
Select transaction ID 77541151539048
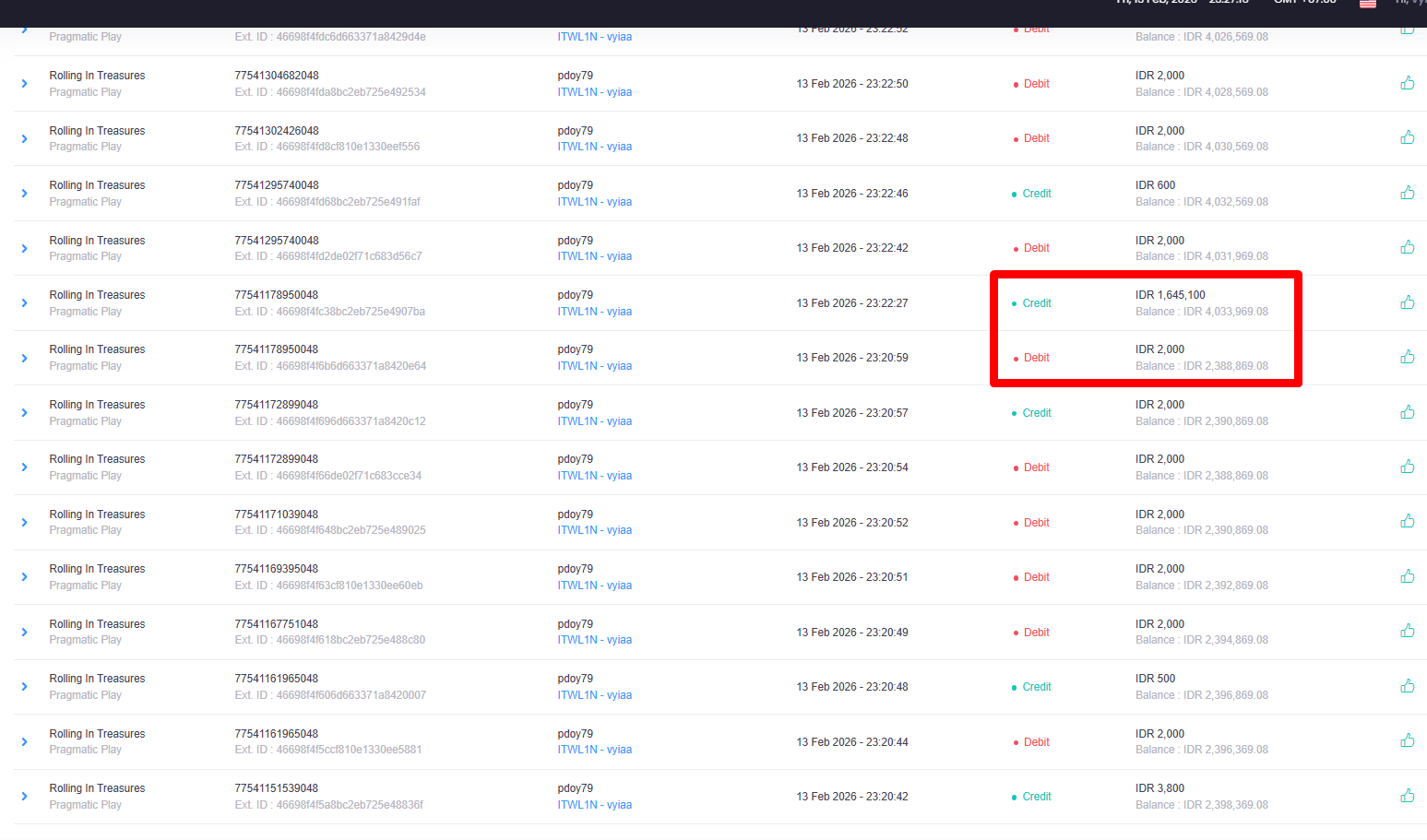pyautogui.click(x=277, y=788)
